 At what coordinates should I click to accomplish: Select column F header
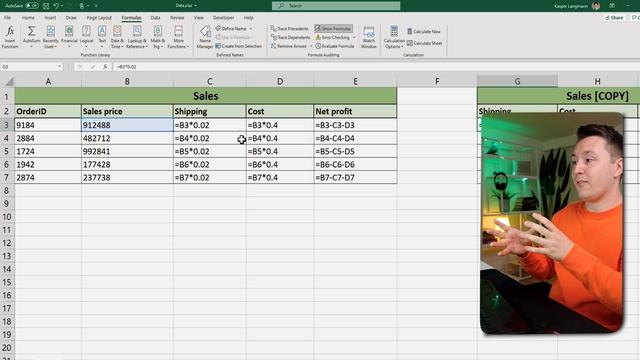click(x=437, y=82)
